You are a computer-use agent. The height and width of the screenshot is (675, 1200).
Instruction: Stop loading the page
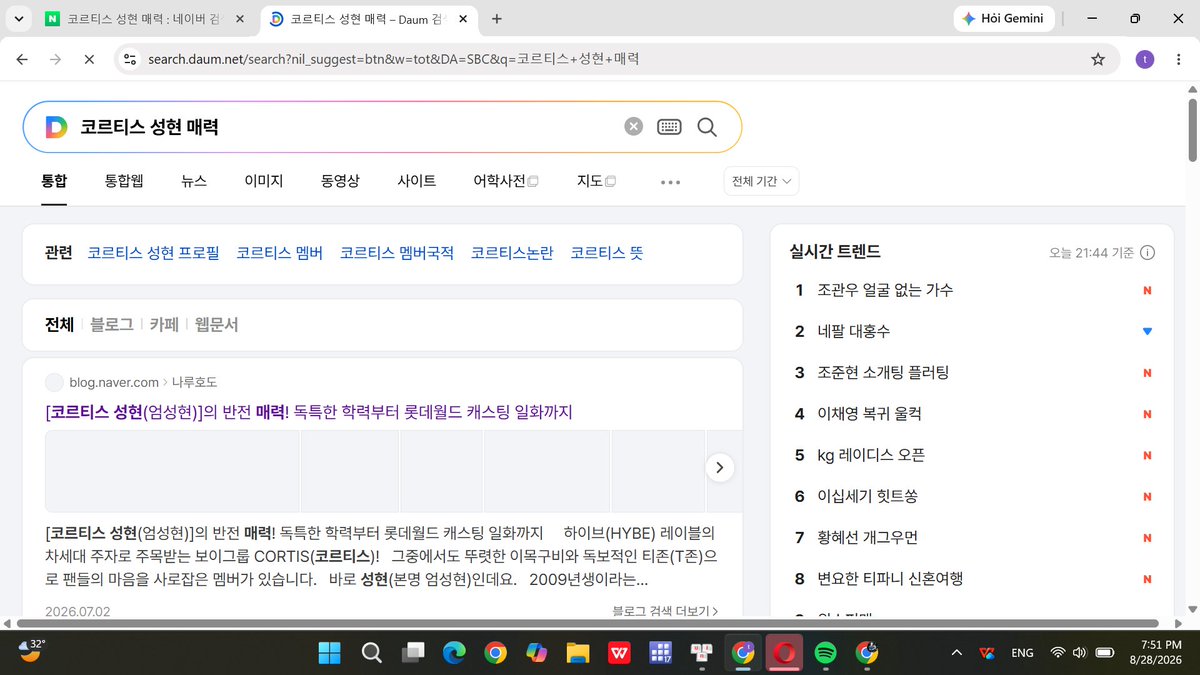click(x=89, y=59)
